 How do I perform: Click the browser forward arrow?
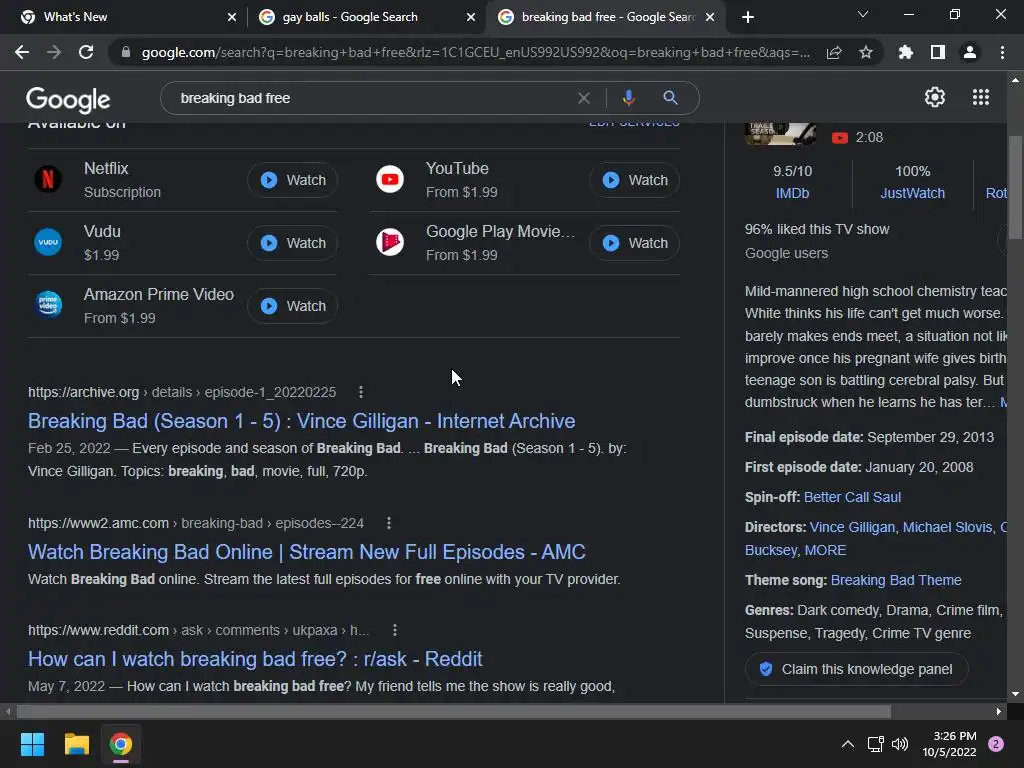tap(54, 52)
